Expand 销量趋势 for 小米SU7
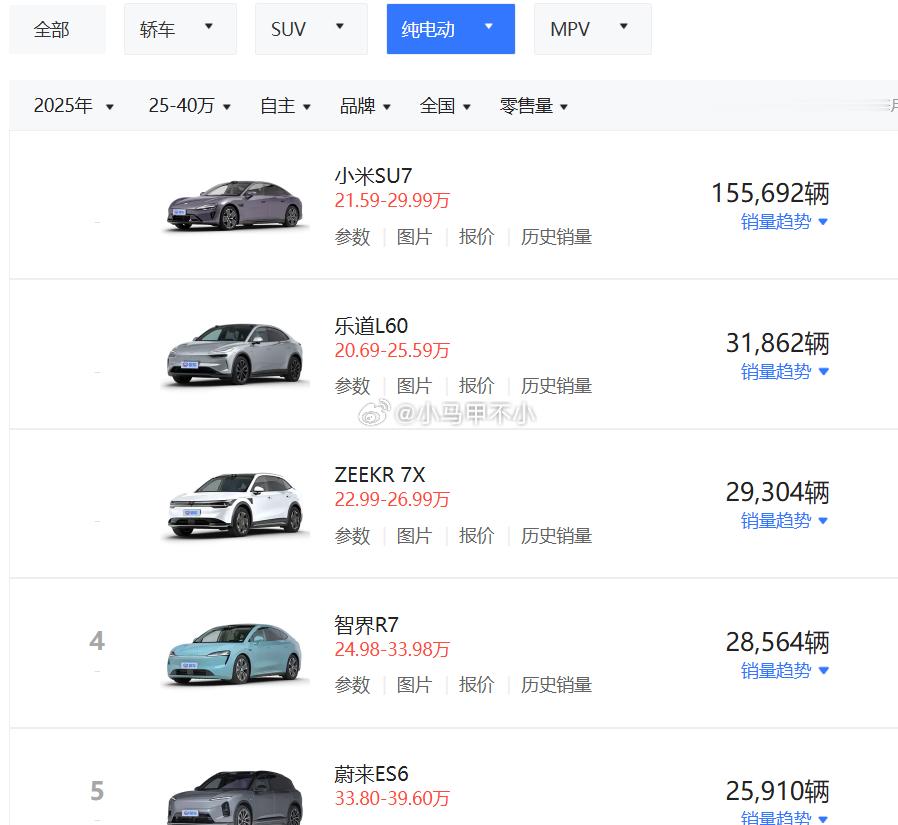898x825 pixels. click(785, 222)
